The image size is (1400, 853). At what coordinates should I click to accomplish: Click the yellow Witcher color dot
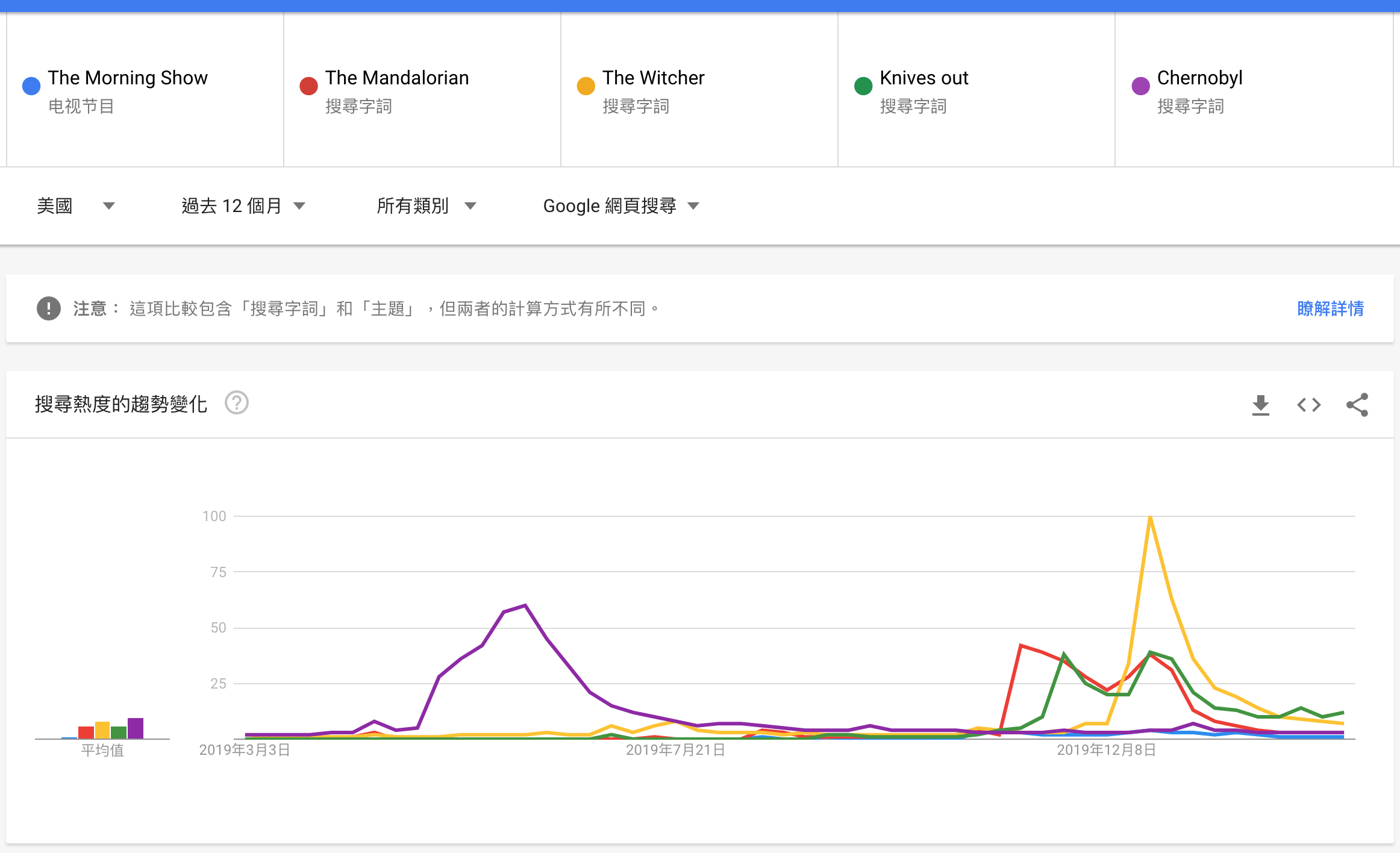586,86
